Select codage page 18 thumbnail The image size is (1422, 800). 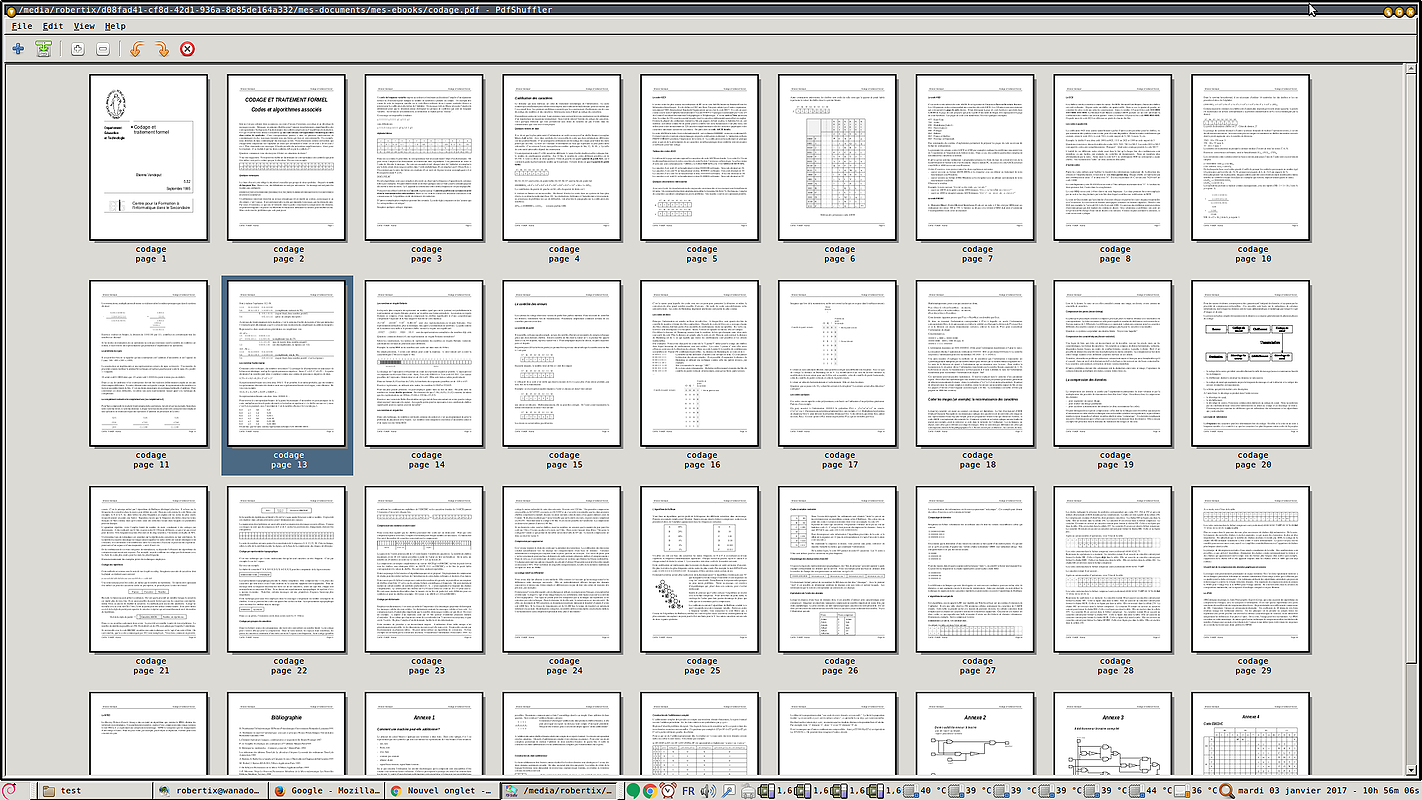click(977, 363)
